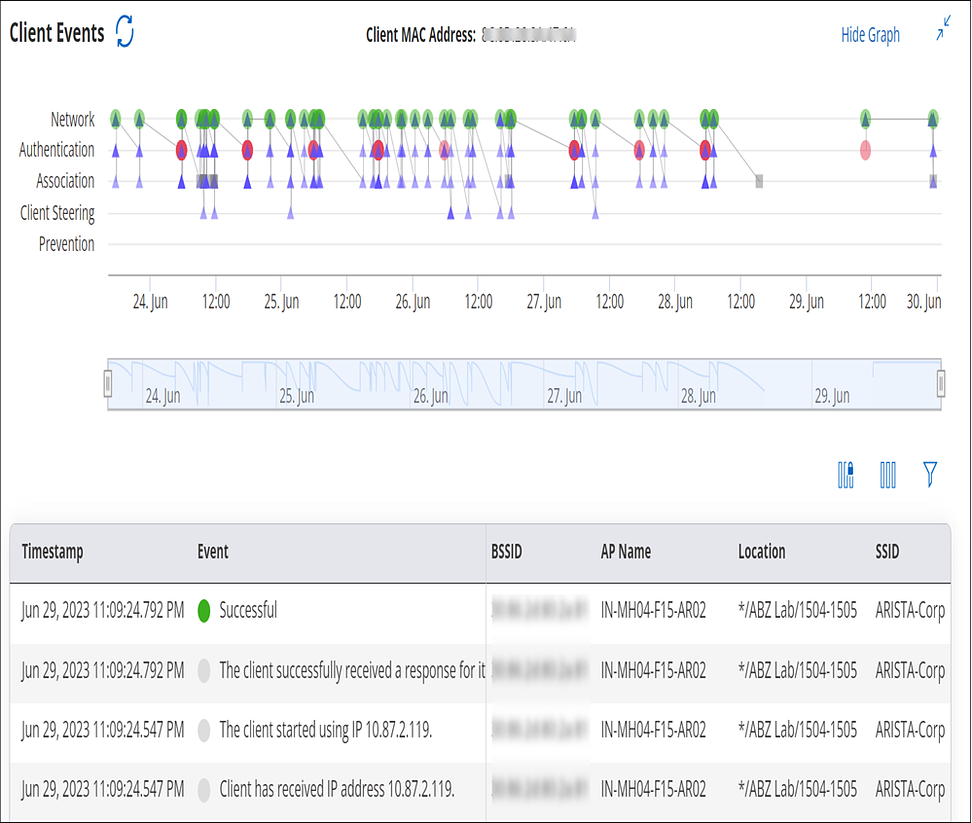Viewport: 972px width, 823px height.
Task: Click the pink authentication marker near 29 Jun 12:00
Action: point(865,150)
